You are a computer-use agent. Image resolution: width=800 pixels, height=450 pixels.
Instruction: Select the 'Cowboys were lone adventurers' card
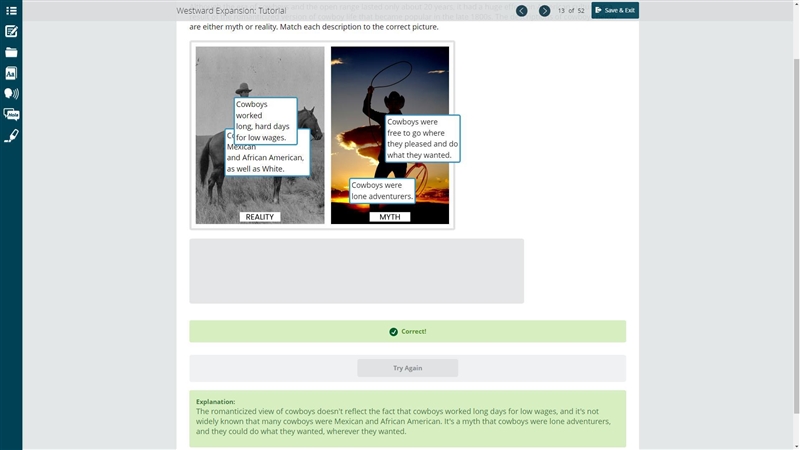pyautogui.click(x=382, y=191)
